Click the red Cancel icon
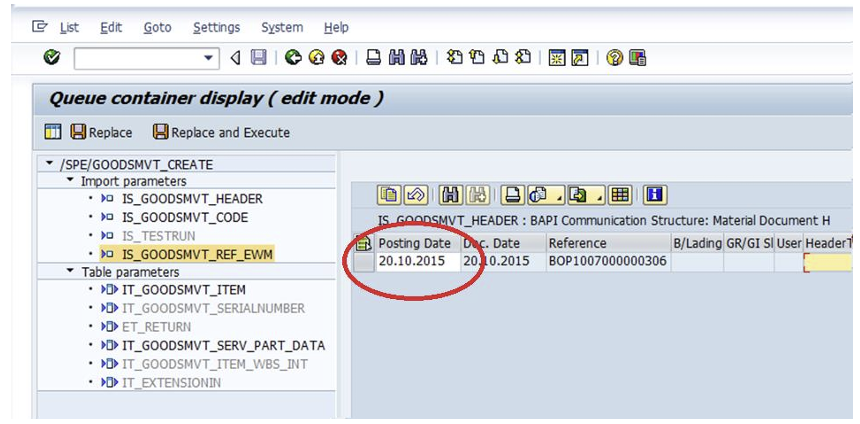This screenshot has width=860, height=424. [339, 57]
